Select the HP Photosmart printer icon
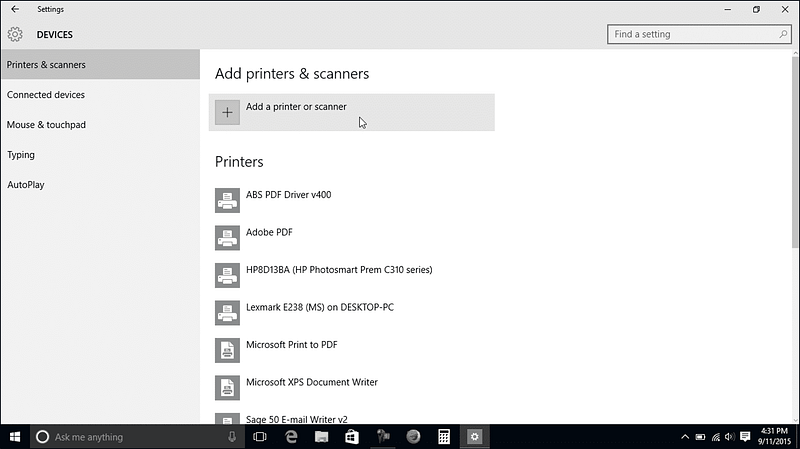 click(227, 275)
